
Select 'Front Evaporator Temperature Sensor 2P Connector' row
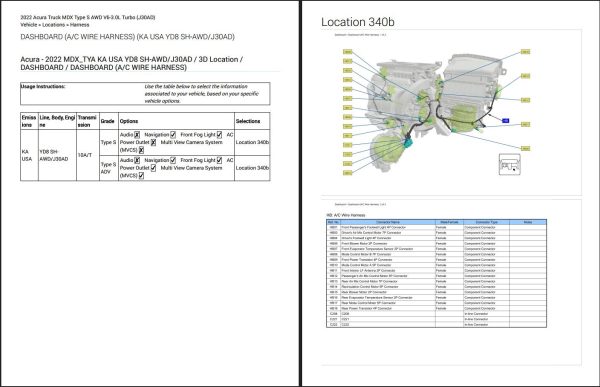436,249
